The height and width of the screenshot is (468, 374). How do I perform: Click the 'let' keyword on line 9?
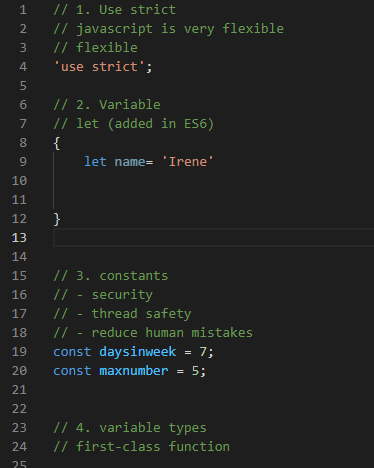(x=95, y=162)
